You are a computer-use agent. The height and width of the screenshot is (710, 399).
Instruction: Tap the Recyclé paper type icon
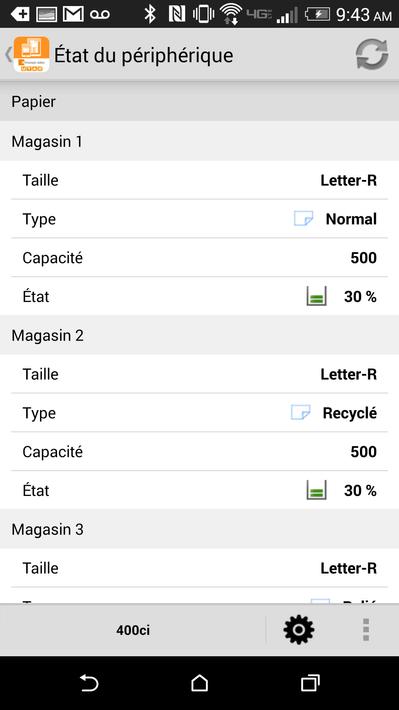300,413
